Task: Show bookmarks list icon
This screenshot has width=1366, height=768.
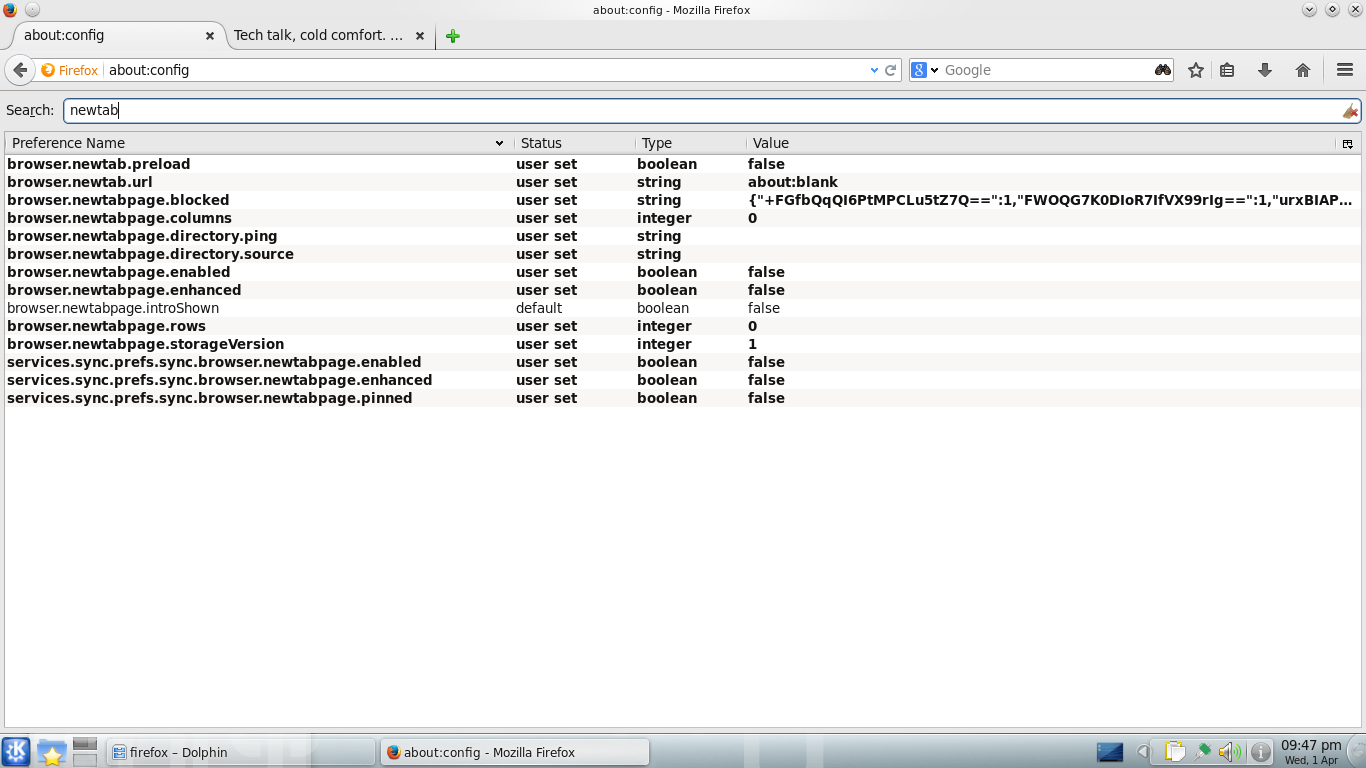Action: coord(1227,70)
